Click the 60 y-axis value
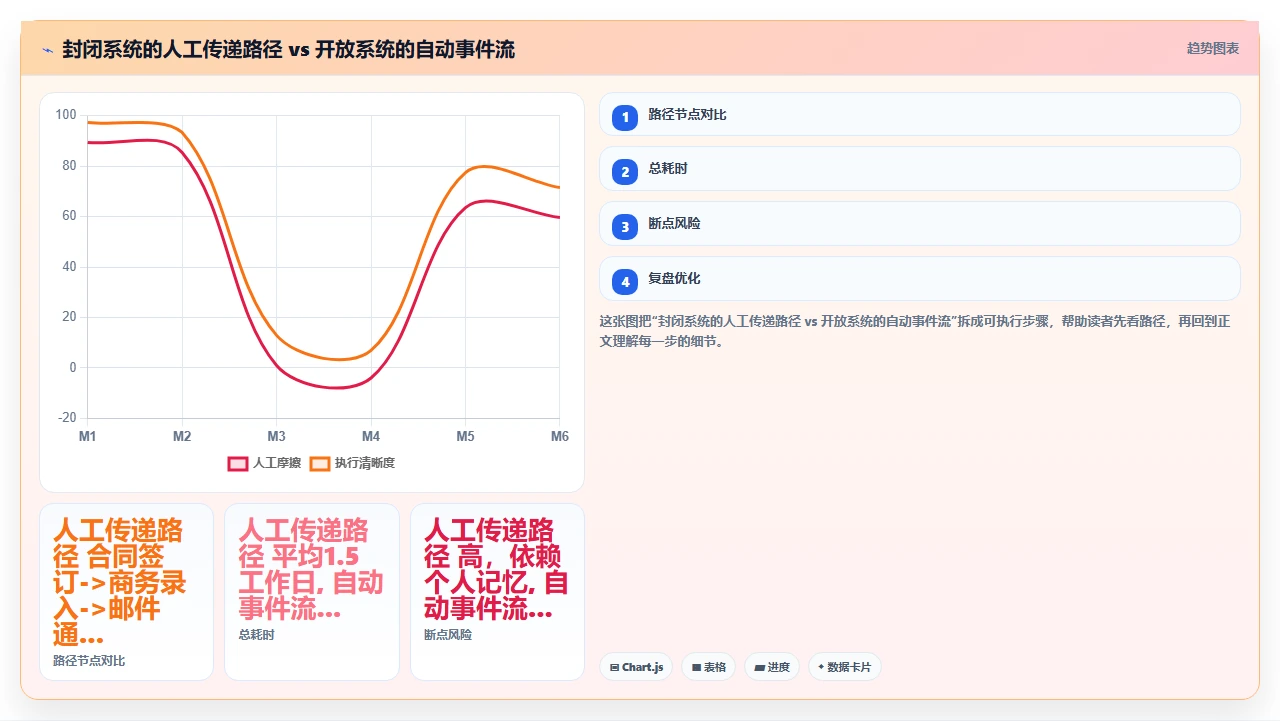Image resolution: width=1280 pixels, height=721 pixels. [x=69, y=216]
